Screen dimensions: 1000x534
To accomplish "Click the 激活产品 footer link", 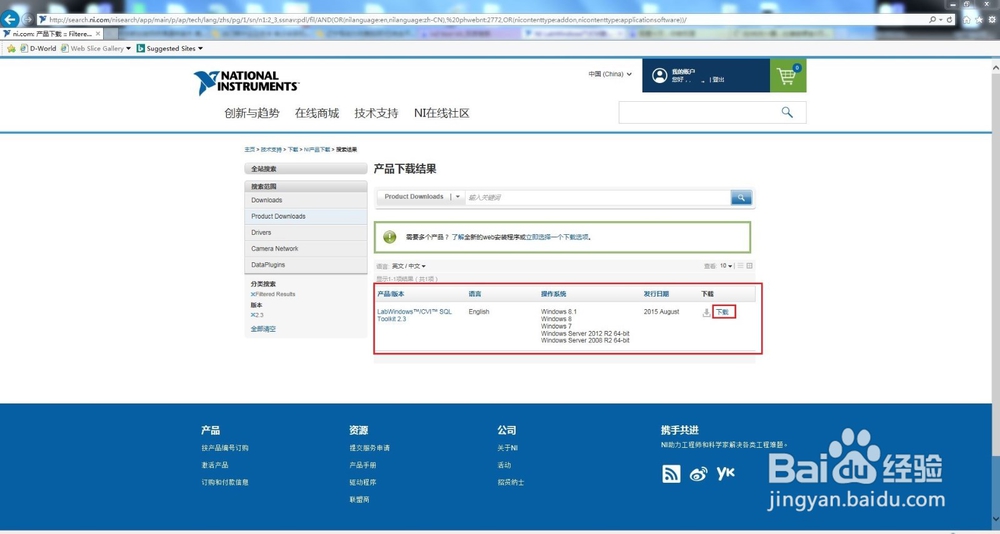I will (215, 465).
